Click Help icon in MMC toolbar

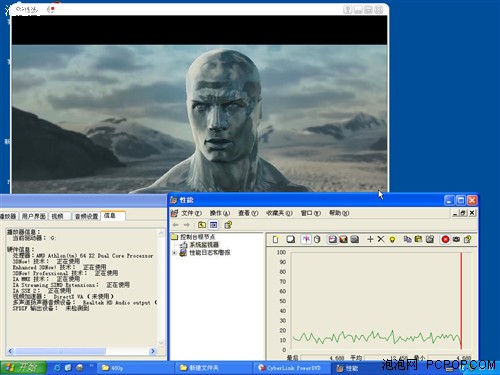point(228,225)
